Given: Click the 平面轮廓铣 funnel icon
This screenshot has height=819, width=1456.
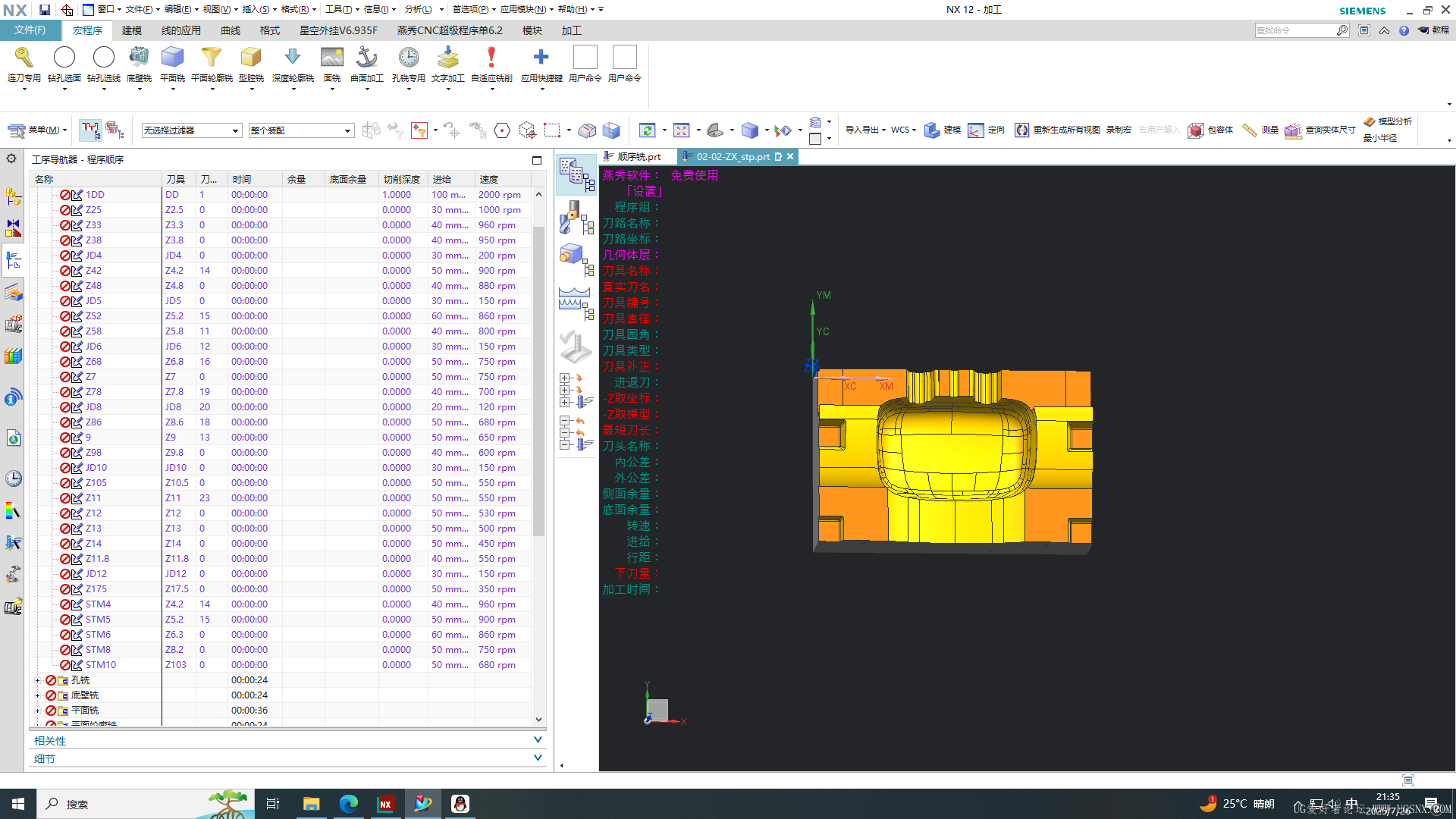Looking at the screenshot, I should click(212, 57).
